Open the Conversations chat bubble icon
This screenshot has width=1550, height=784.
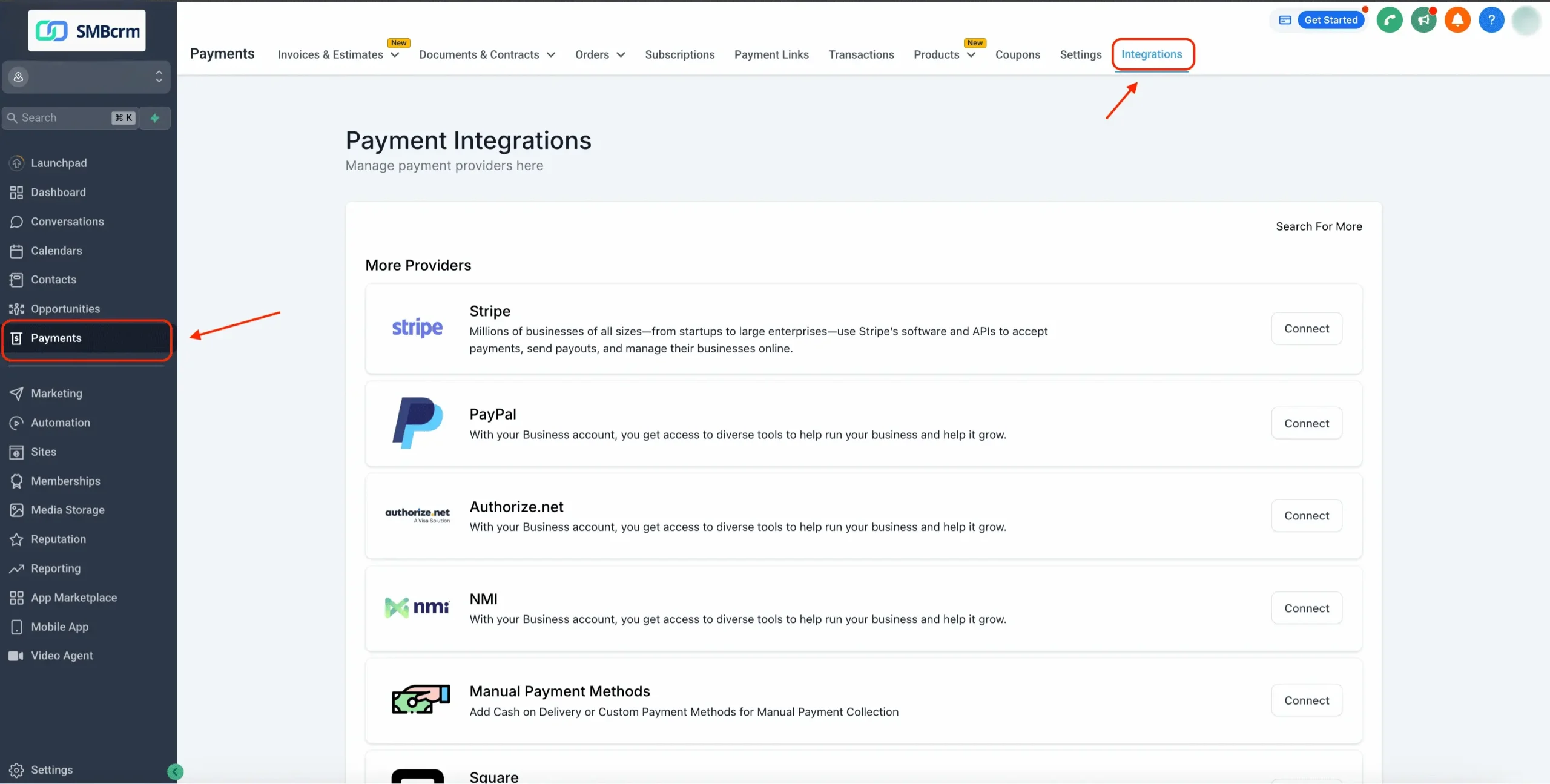click(x=16, y=222)
